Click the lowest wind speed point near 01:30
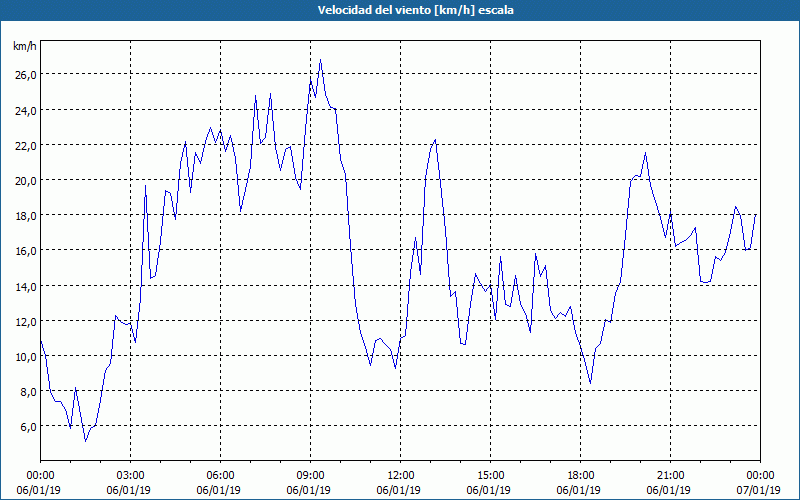800x500 pixels. click(86, 441)
